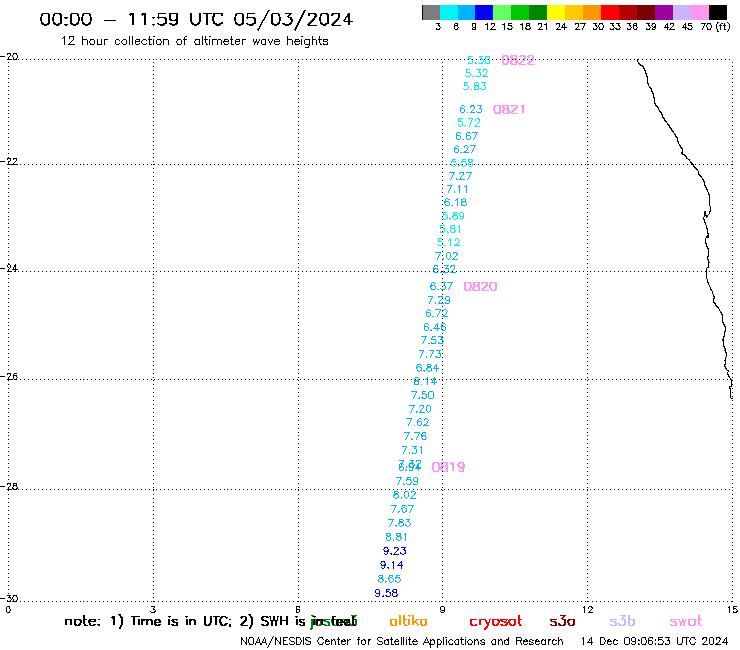Click the pink time label 0820
The width and height of the screenshot is (740, 650).
pos(480,287)
